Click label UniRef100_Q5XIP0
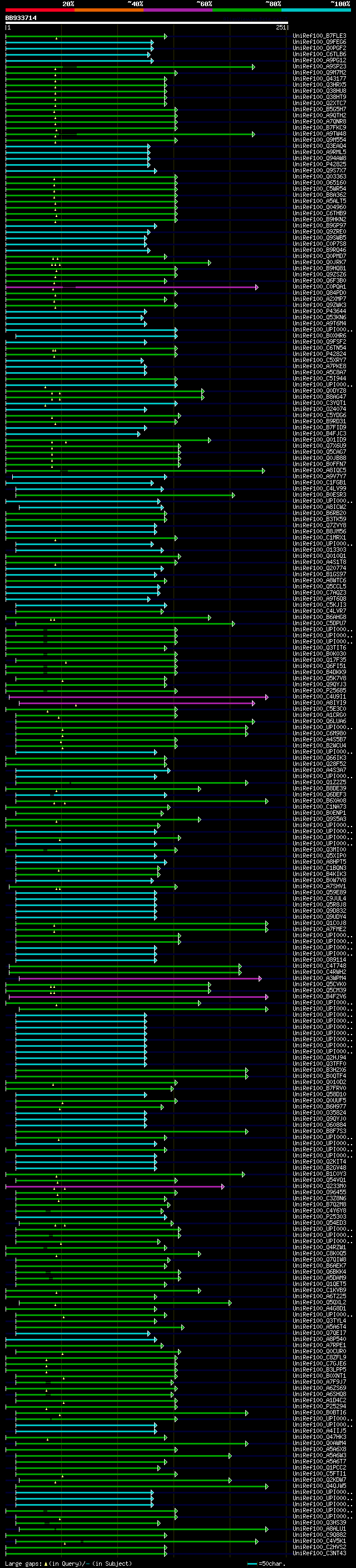356x1568 pixels. [319, 857]
